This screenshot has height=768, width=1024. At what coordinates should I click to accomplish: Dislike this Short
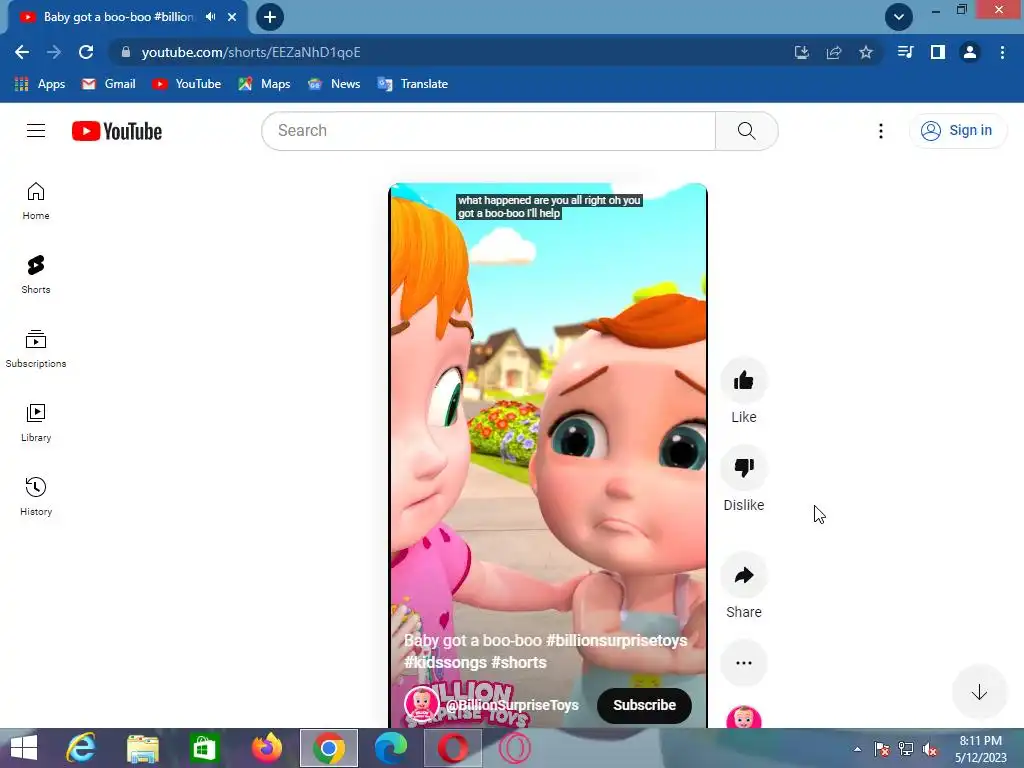pos(744,468)
